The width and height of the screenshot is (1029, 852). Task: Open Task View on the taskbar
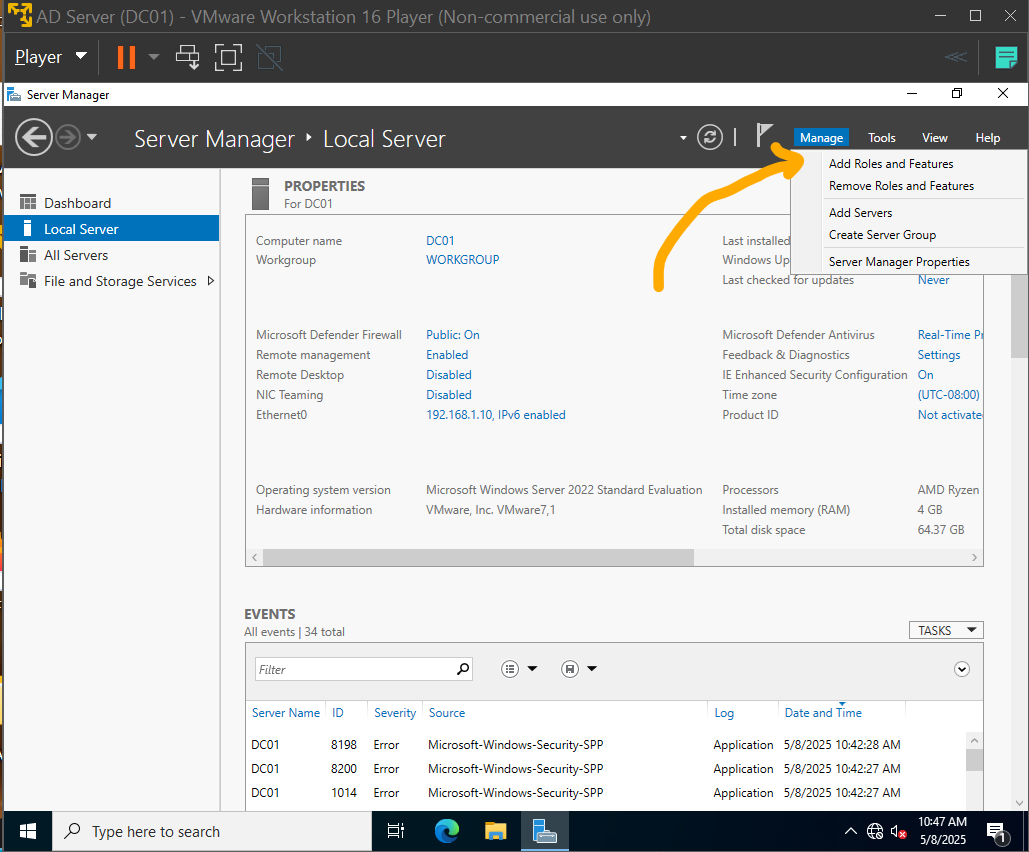tap(396, 832)
